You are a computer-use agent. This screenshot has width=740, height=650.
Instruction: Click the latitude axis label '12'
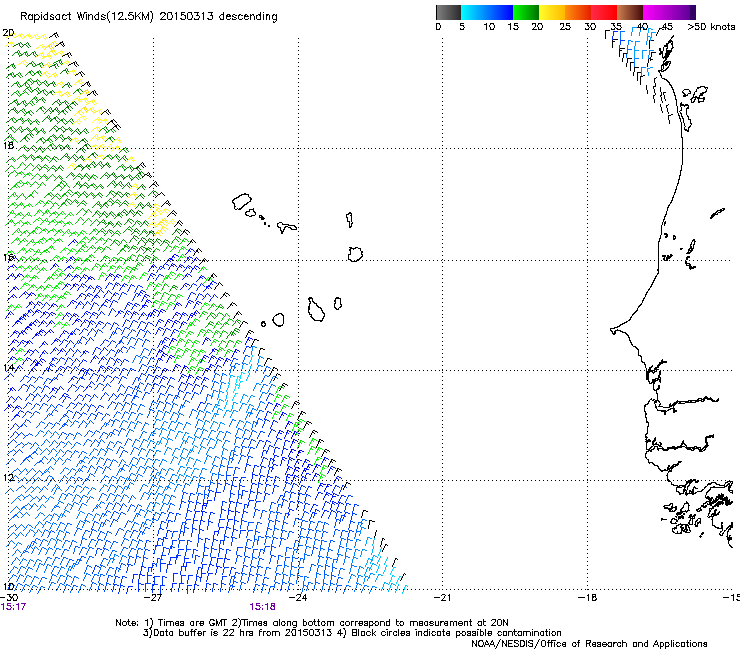pos(8,477)
